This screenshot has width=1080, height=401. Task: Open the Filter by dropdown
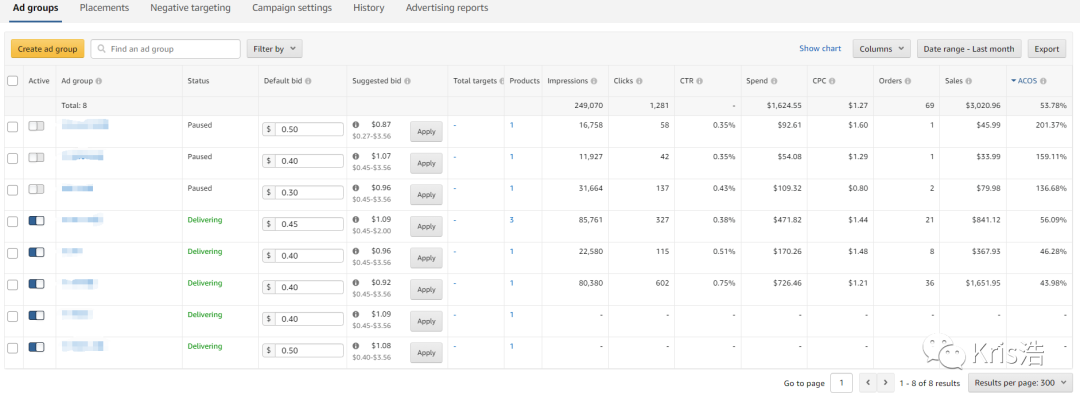pyautogui.click(x=275, y=49)
